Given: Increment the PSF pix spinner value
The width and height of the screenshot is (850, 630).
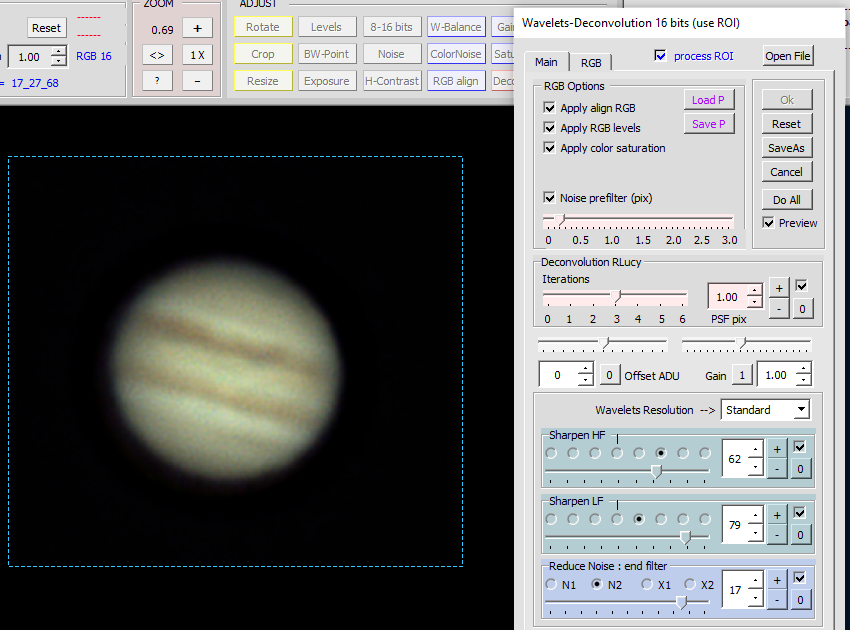Looking at the screenshot, I should point(754,291).
